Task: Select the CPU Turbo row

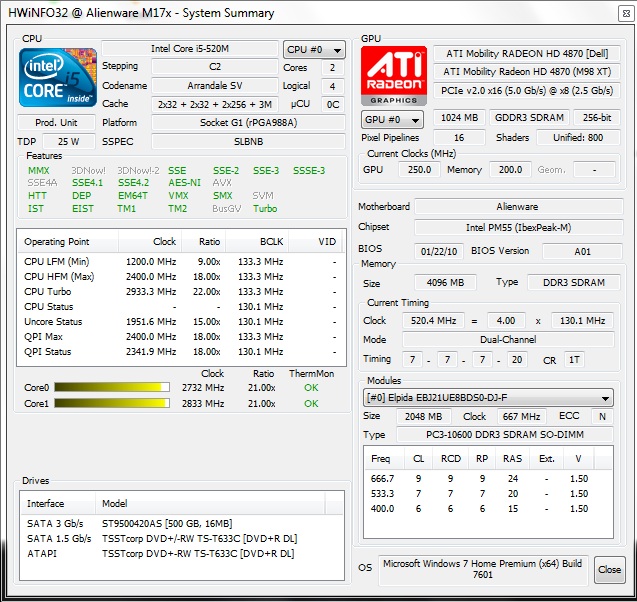Action: click(181, 292)
